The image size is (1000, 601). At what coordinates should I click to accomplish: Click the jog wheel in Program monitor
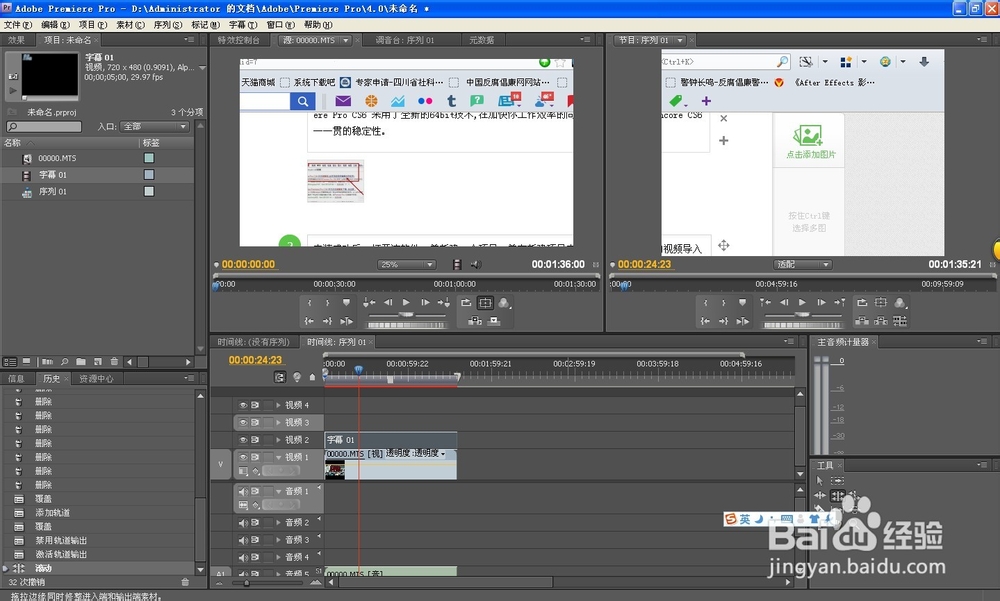[802, 325]
